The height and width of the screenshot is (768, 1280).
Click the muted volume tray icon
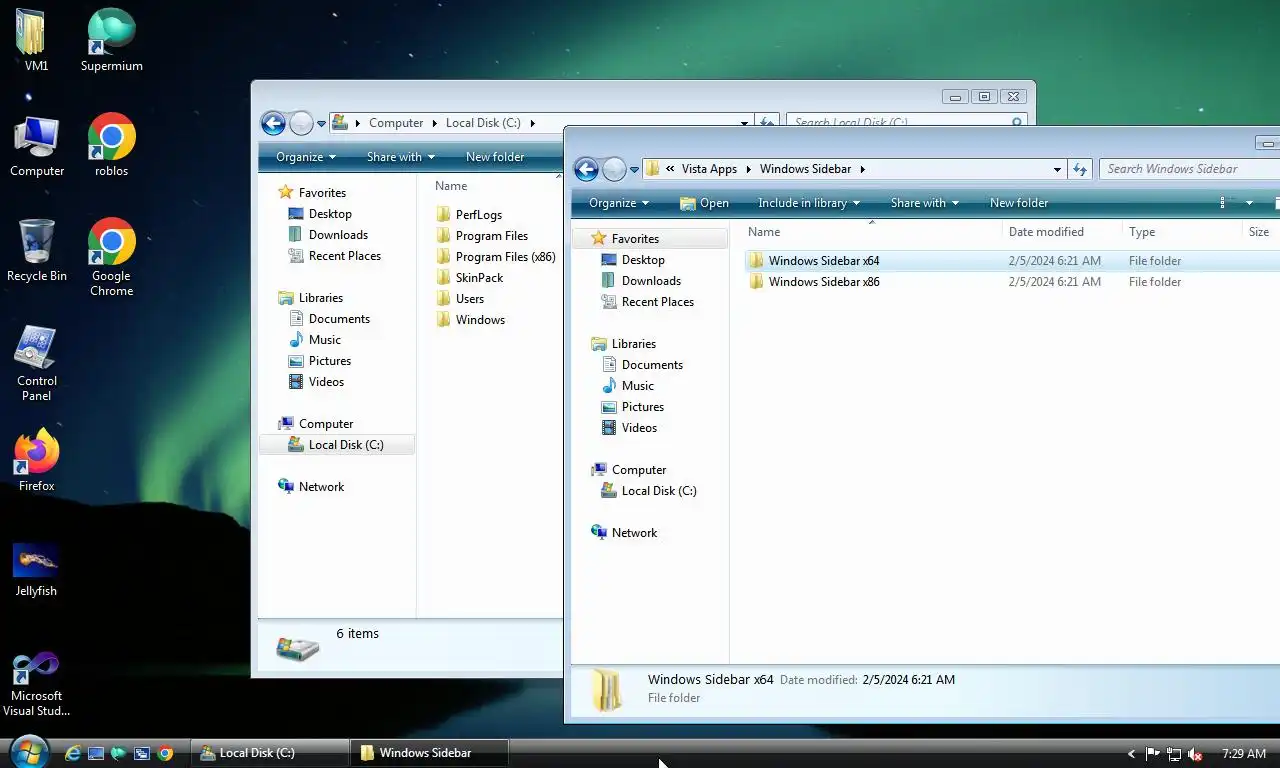1194,754
